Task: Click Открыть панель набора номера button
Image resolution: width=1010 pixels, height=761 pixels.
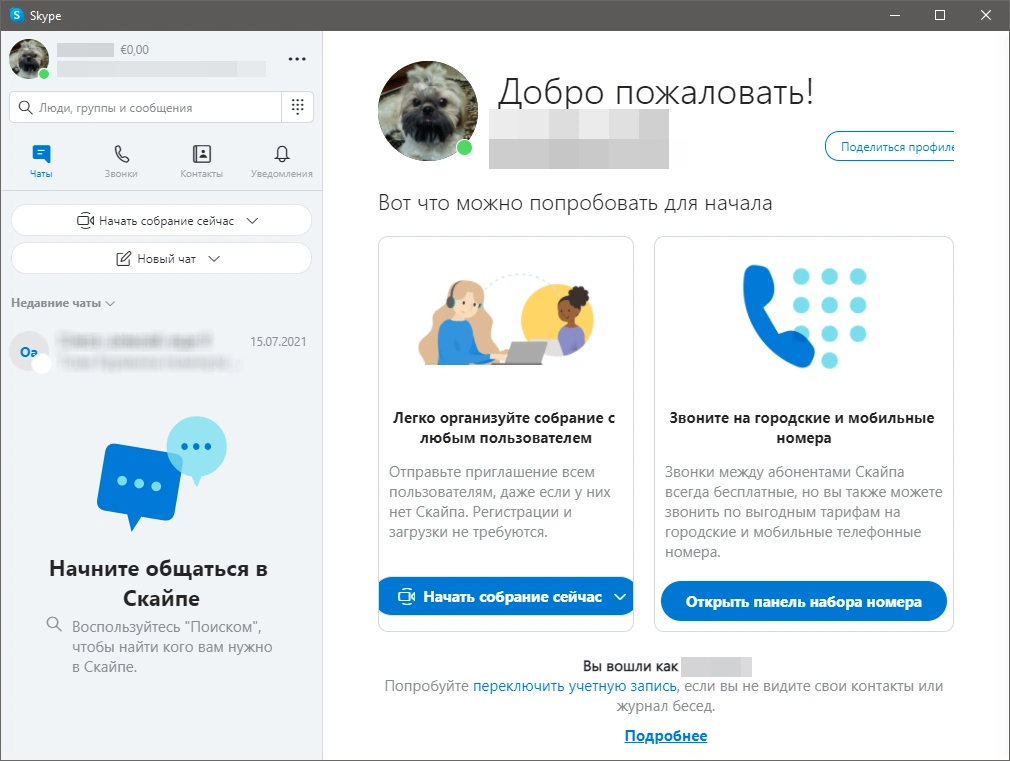Action: point(803,601)
